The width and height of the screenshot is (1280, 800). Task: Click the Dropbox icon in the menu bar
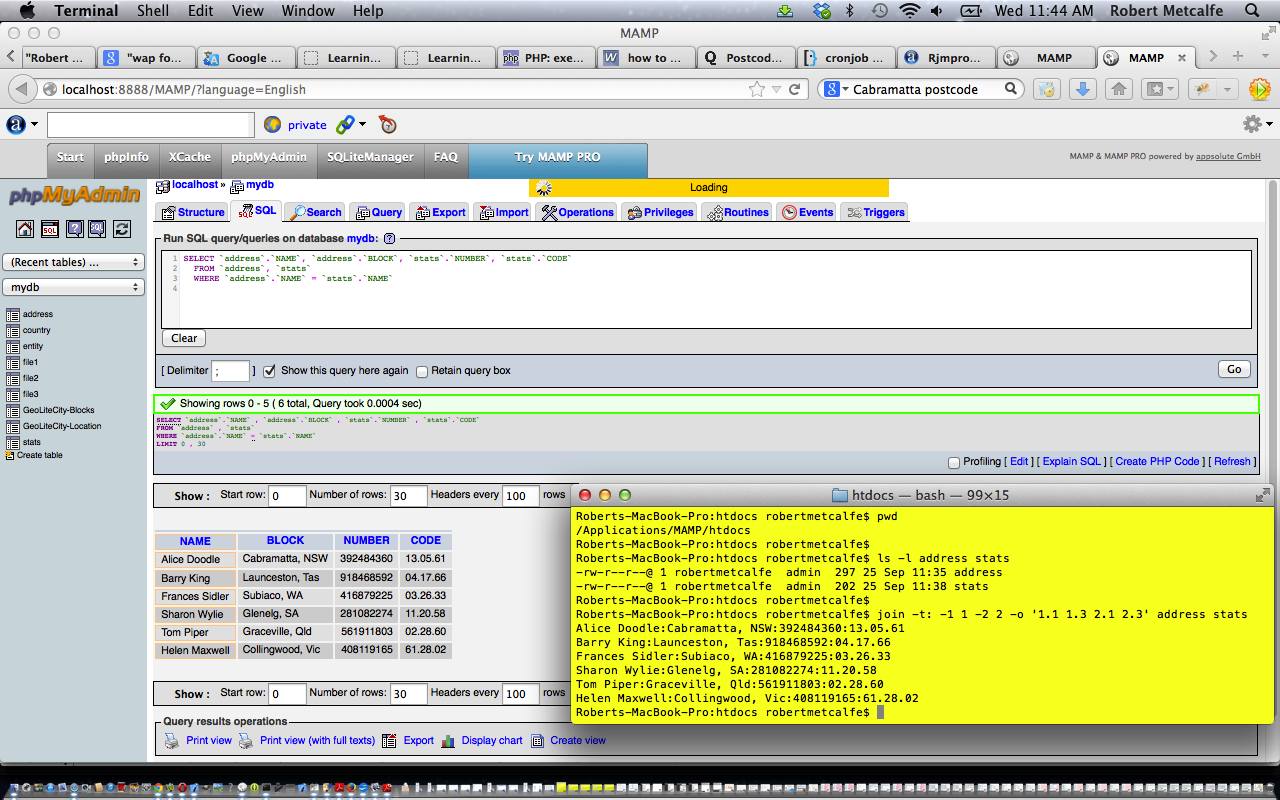point(822,11)
